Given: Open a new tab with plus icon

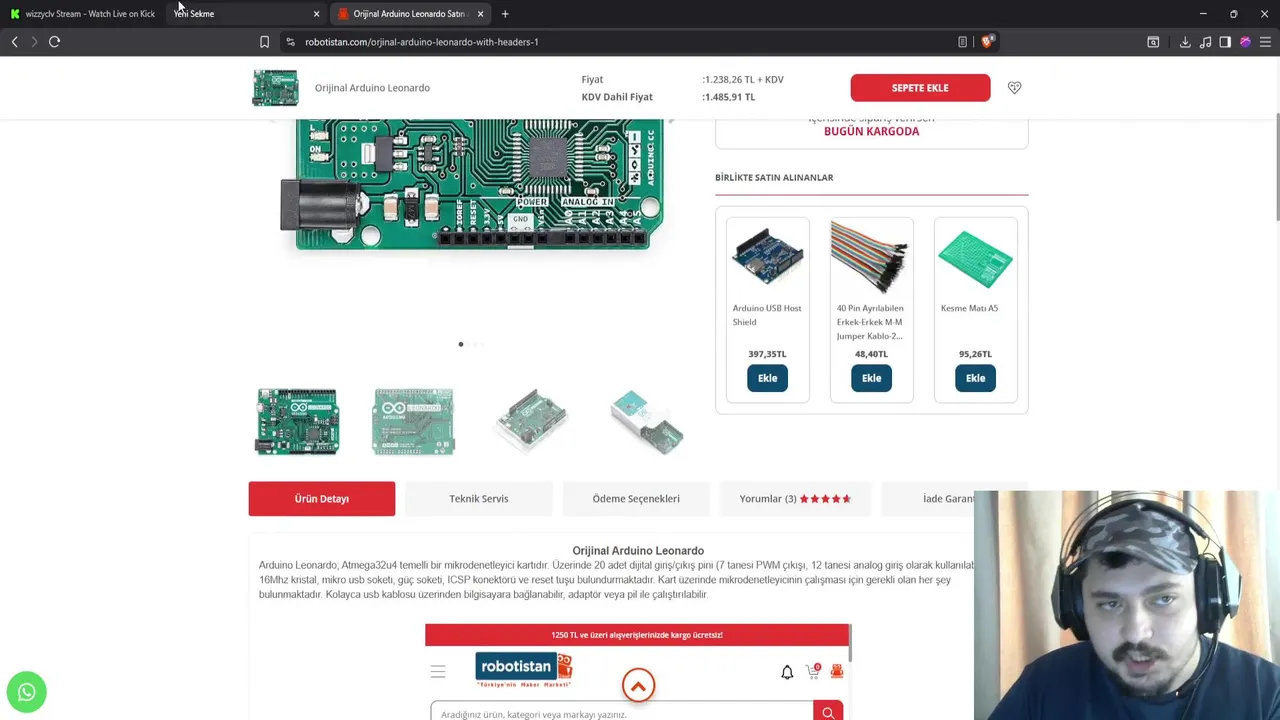Looking at the screenshot, I should tap(505, 14).
